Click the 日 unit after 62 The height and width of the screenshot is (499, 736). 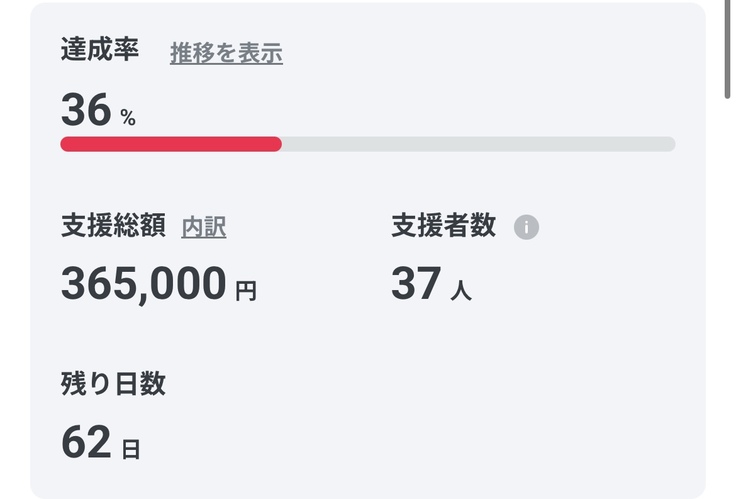[131, 449]
